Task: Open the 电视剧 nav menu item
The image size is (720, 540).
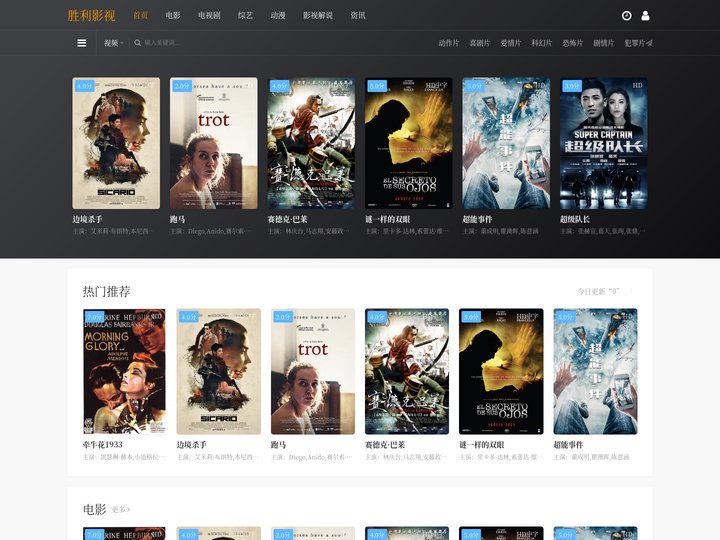Action: pos(209,15)
